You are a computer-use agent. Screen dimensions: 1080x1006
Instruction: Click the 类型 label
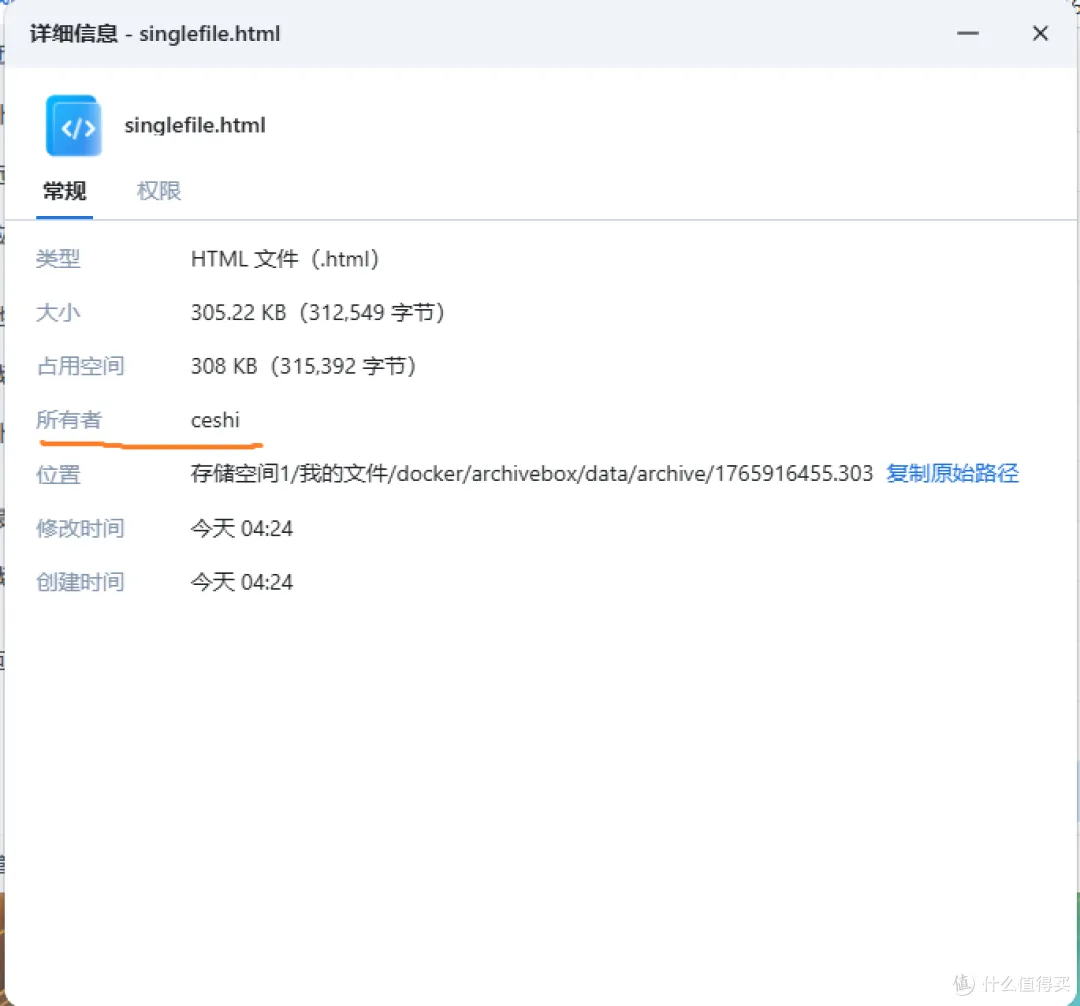pyautogui.click(x=58, y=259)
